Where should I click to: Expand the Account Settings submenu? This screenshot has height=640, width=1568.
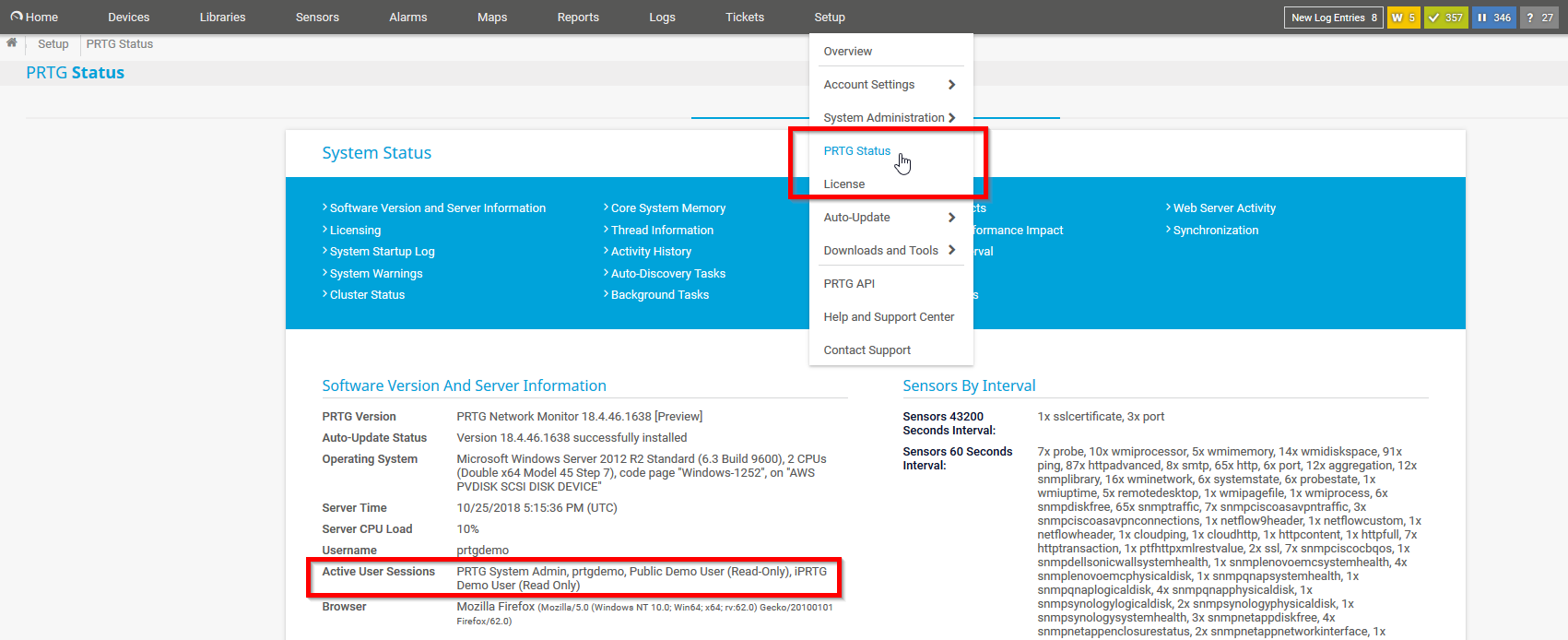click(x=889, y=85)
